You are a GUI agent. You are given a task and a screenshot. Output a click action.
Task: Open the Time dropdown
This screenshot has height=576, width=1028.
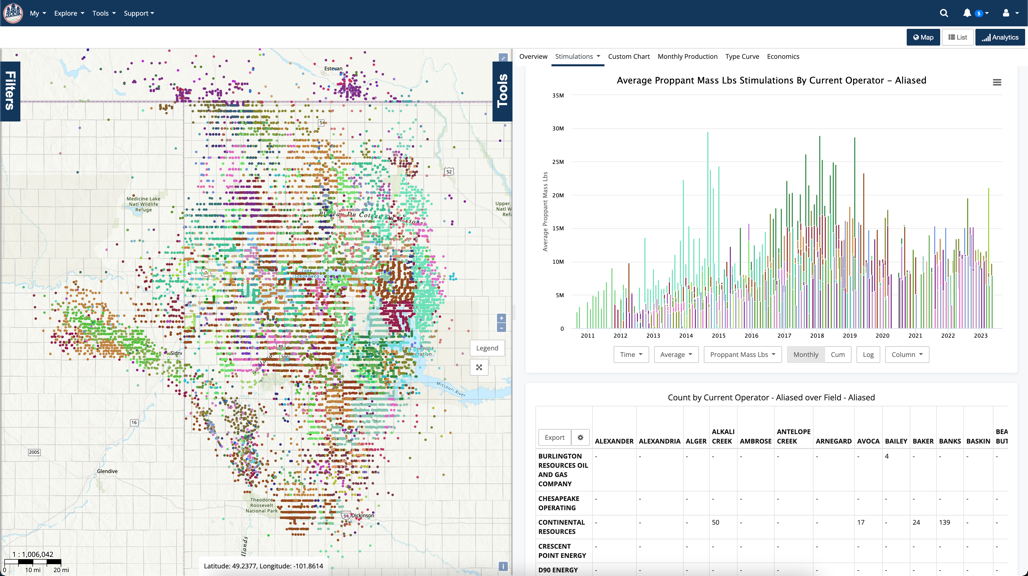click(x=630, y=354)
